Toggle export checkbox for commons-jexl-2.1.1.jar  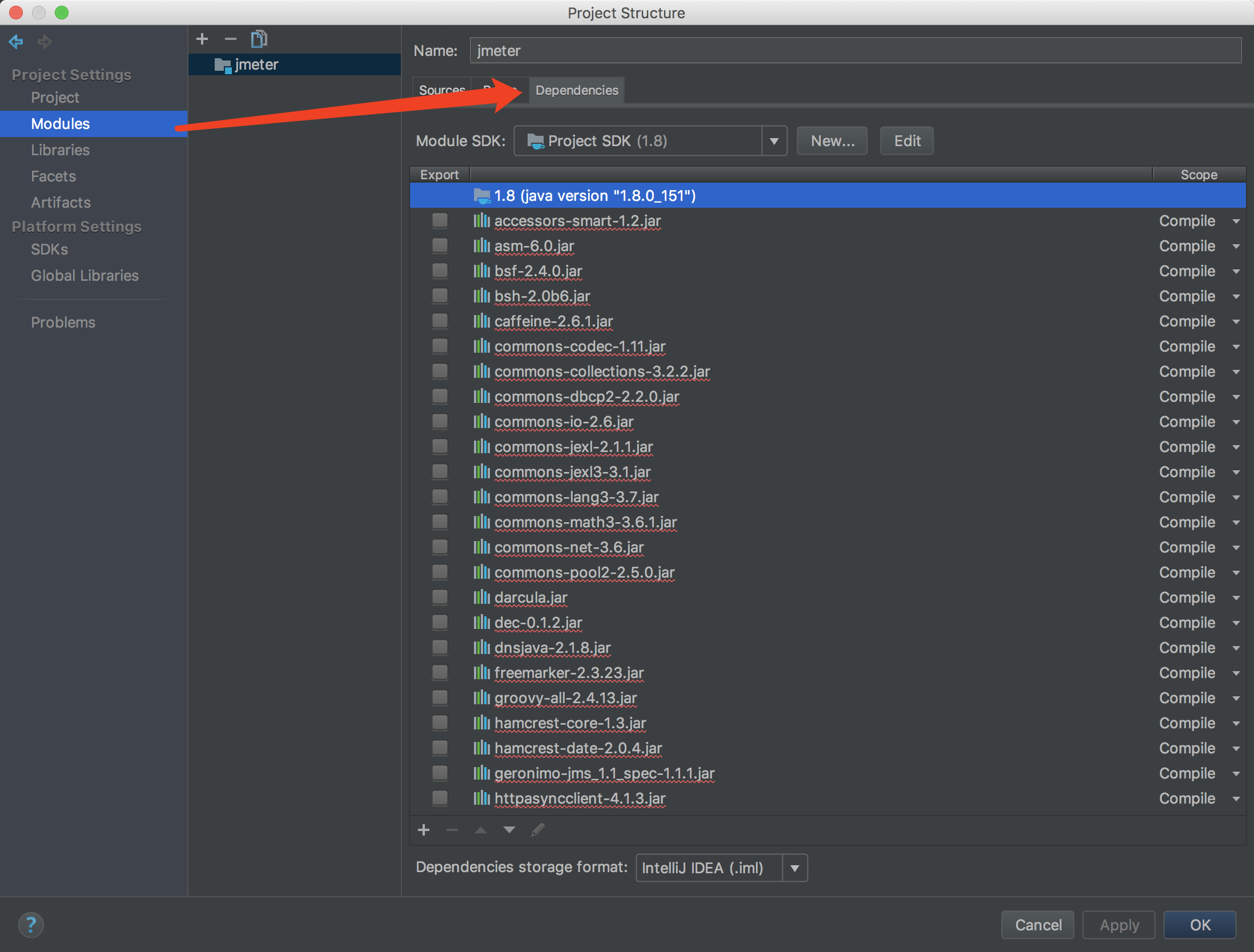pyautogui.click(x=440, y=446)
